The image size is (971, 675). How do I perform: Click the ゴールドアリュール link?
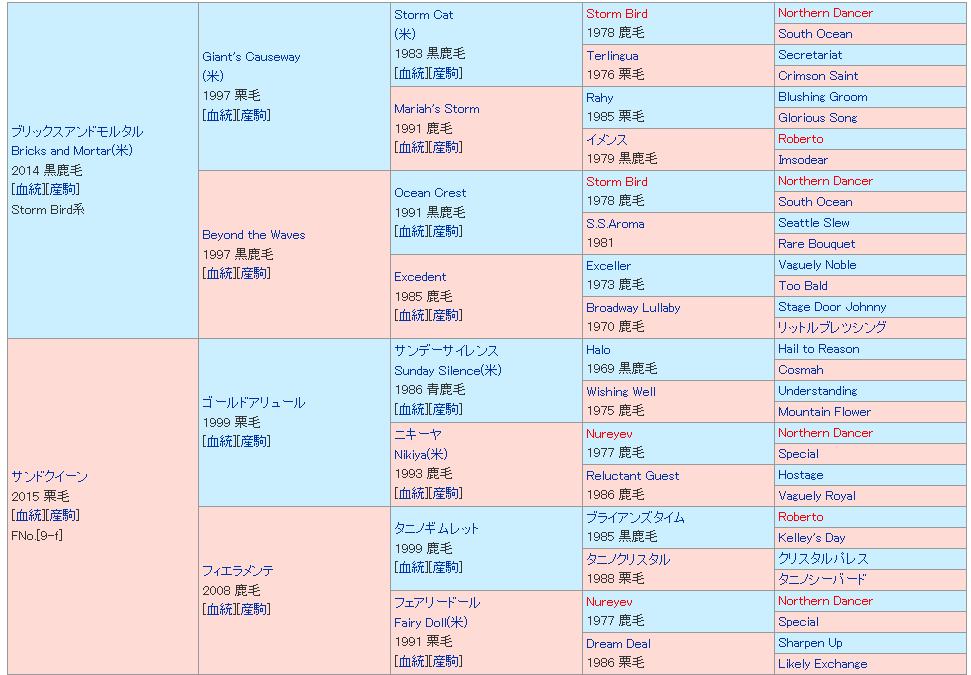point(253,403)
